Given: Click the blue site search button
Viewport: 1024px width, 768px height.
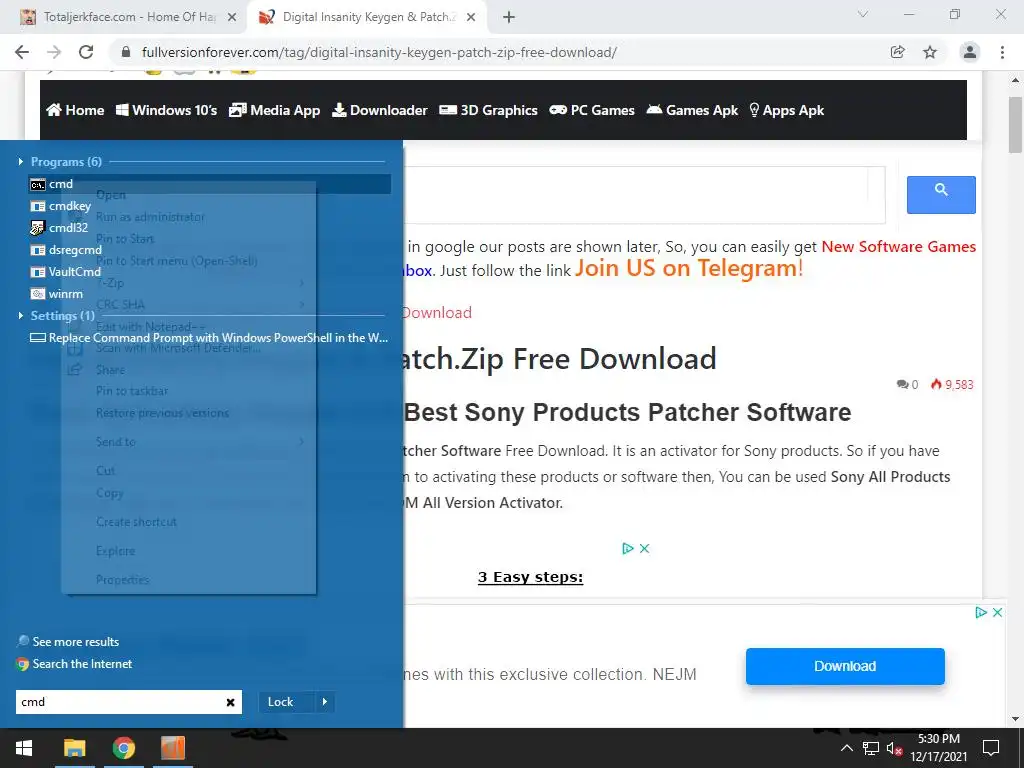Looking at the screenshot, I should [x=941, y=195].
